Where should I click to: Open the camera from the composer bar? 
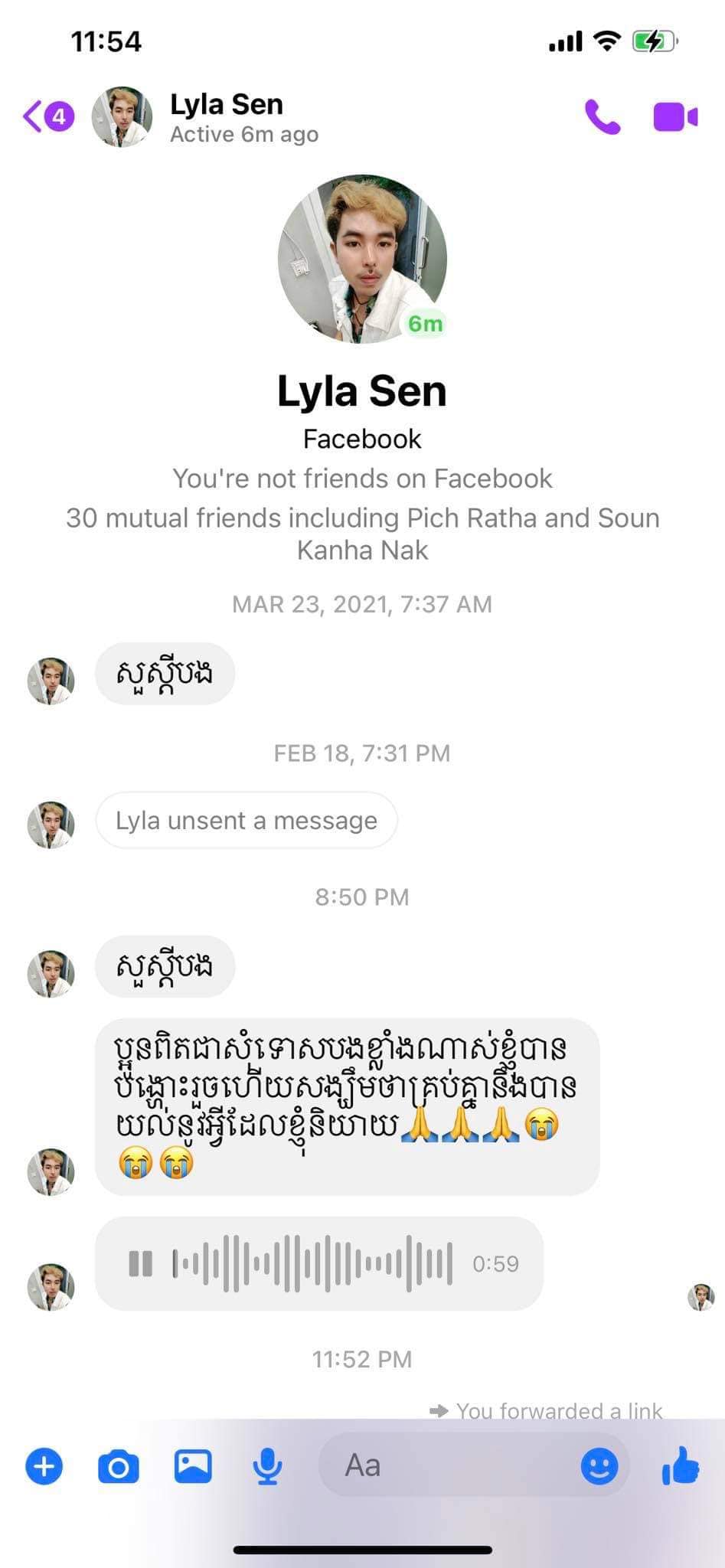pos(119,1466)
